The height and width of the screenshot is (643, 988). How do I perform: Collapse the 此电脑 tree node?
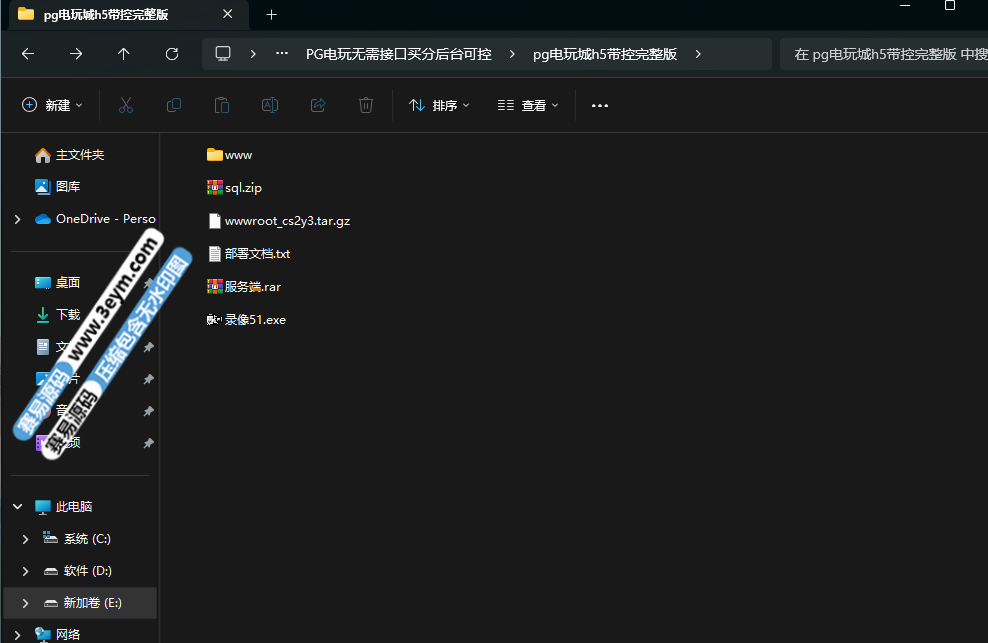pyautogui.click(x=17, y=507)
